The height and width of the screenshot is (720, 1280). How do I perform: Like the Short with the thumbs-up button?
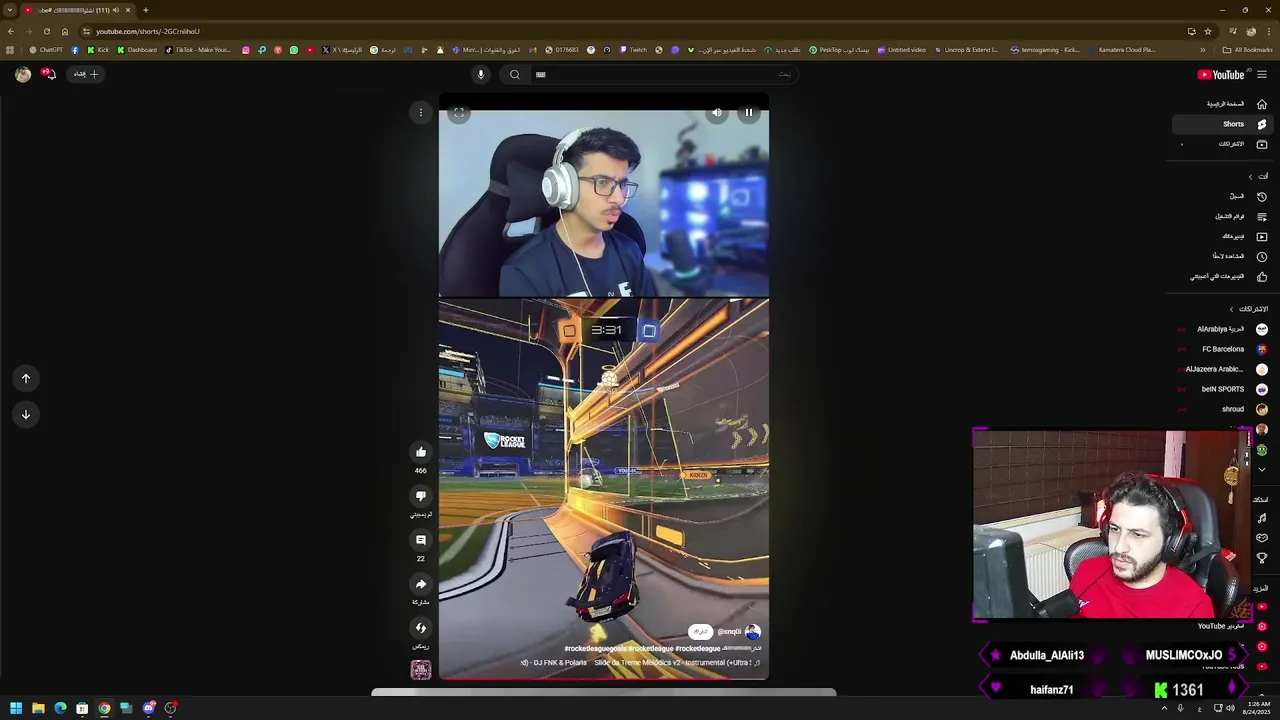click(421, 452)
